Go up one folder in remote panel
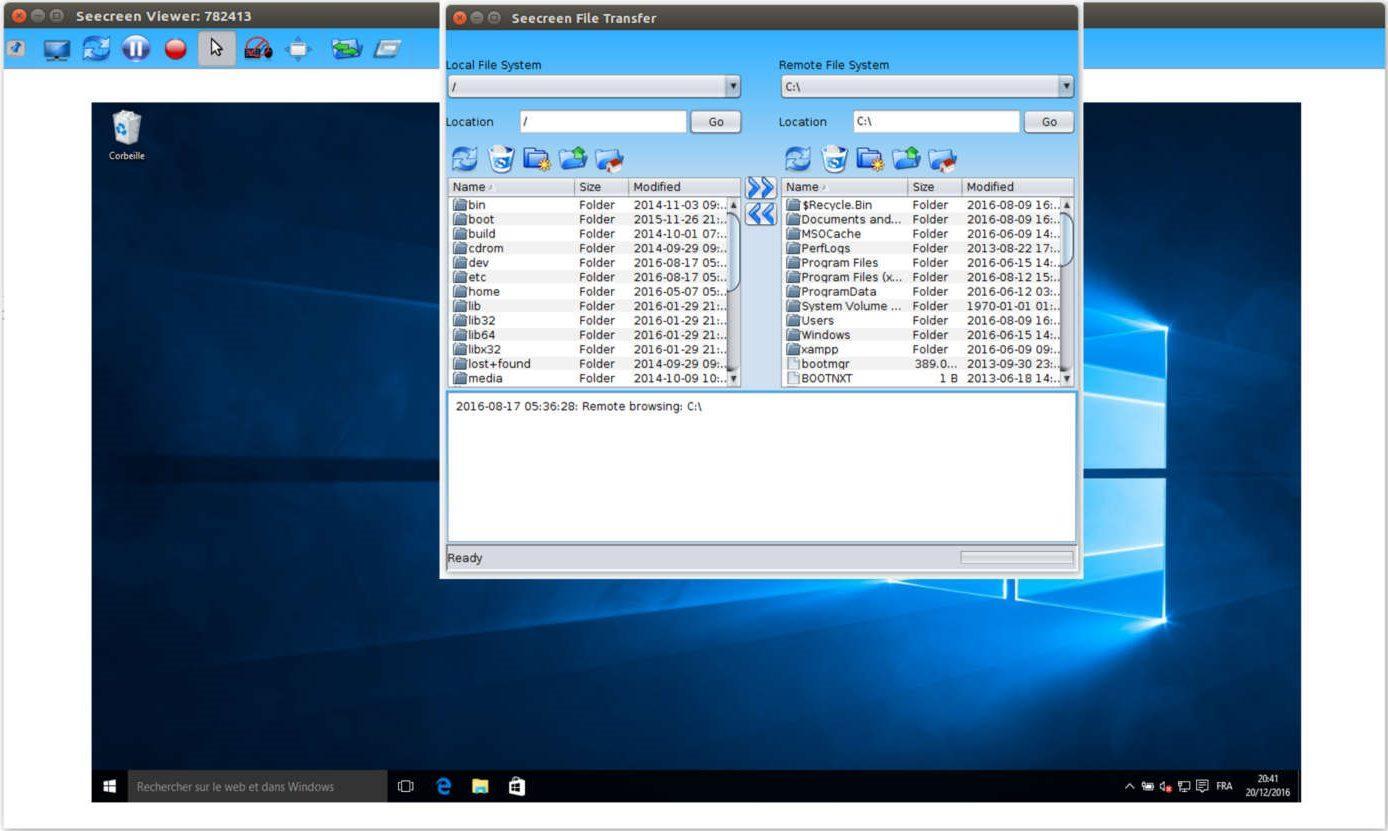 [x=906, y=159]
